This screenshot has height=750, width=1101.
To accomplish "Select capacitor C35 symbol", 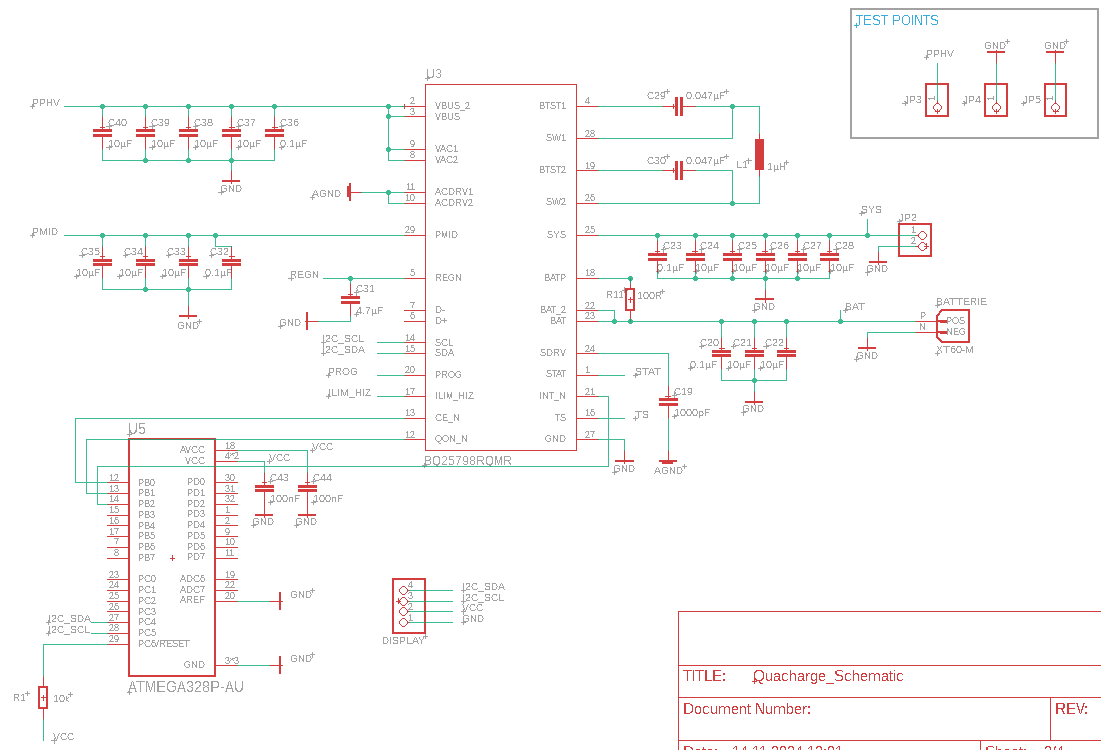I will tap(103, 262).
